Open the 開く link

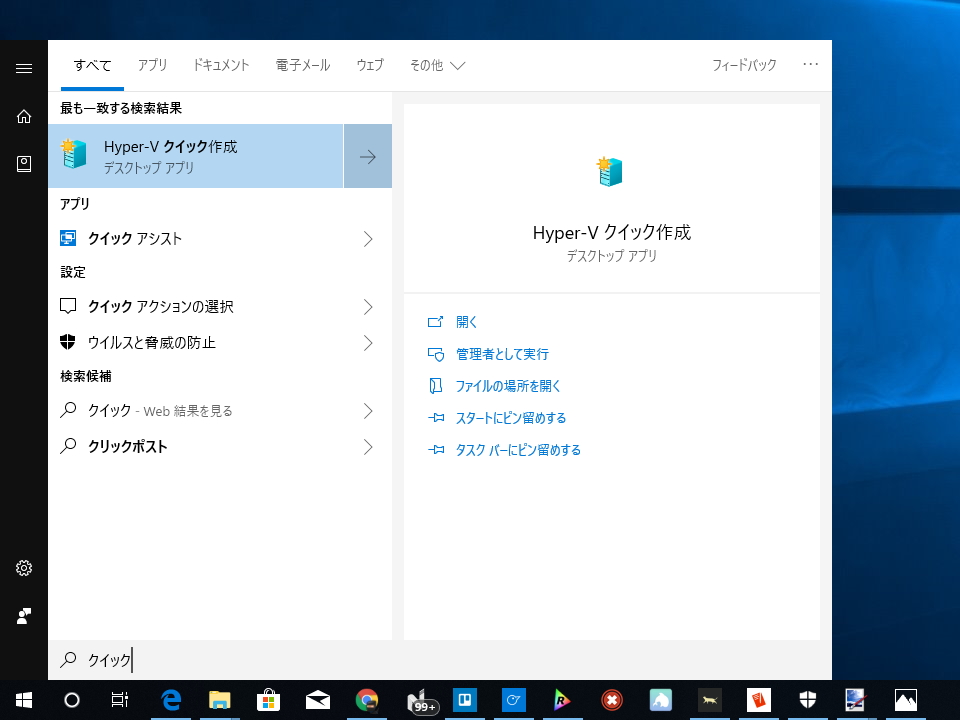coord(466,321)
